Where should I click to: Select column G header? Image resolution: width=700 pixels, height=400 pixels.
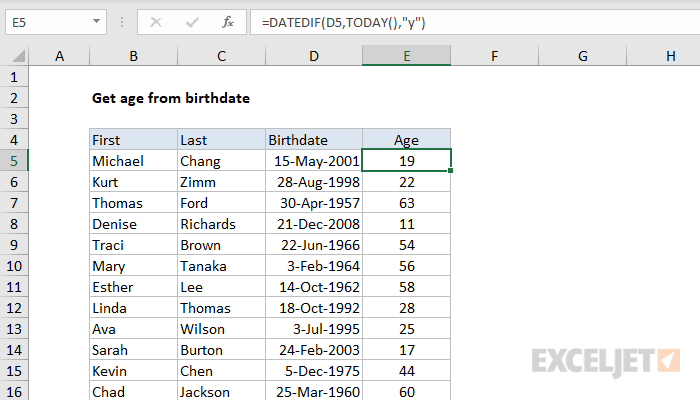(583, 56)
